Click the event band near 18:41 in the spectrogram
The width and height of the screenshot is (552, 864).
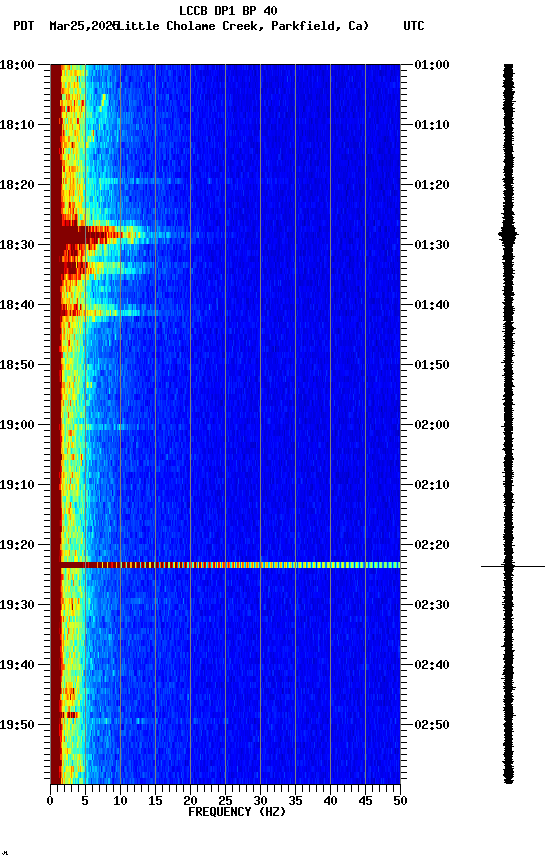(99, 312)
